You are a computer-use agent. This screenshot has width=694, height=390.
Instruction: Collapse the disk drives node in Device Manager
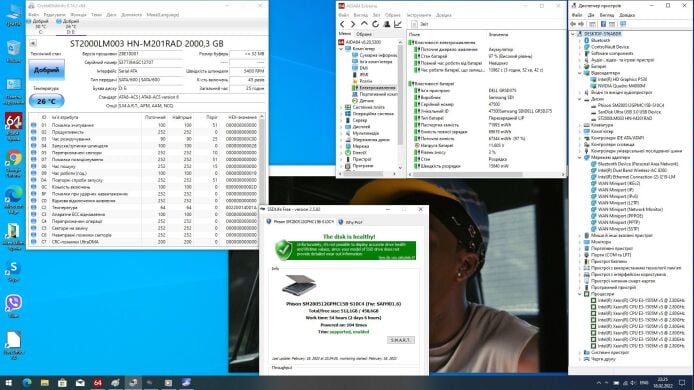tap(580, 99)
